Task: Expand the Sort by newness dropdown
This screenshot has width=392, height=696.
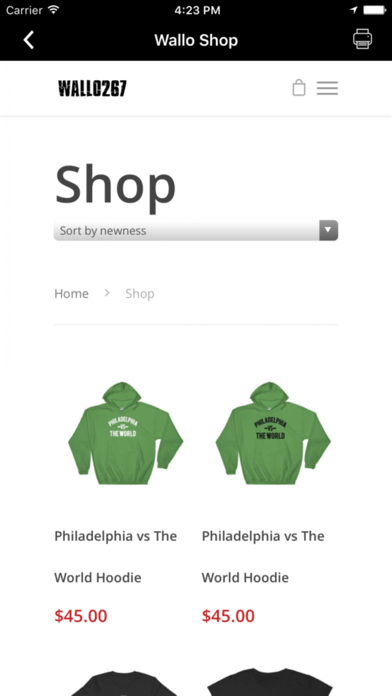Action: coord(196,230)
